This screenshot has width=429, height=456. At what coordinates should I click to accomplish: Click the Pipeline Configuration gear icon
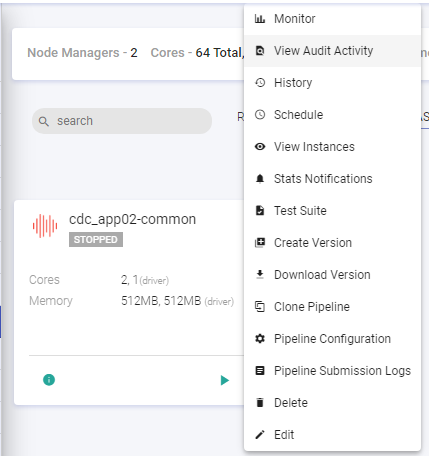tap(260, 339)
